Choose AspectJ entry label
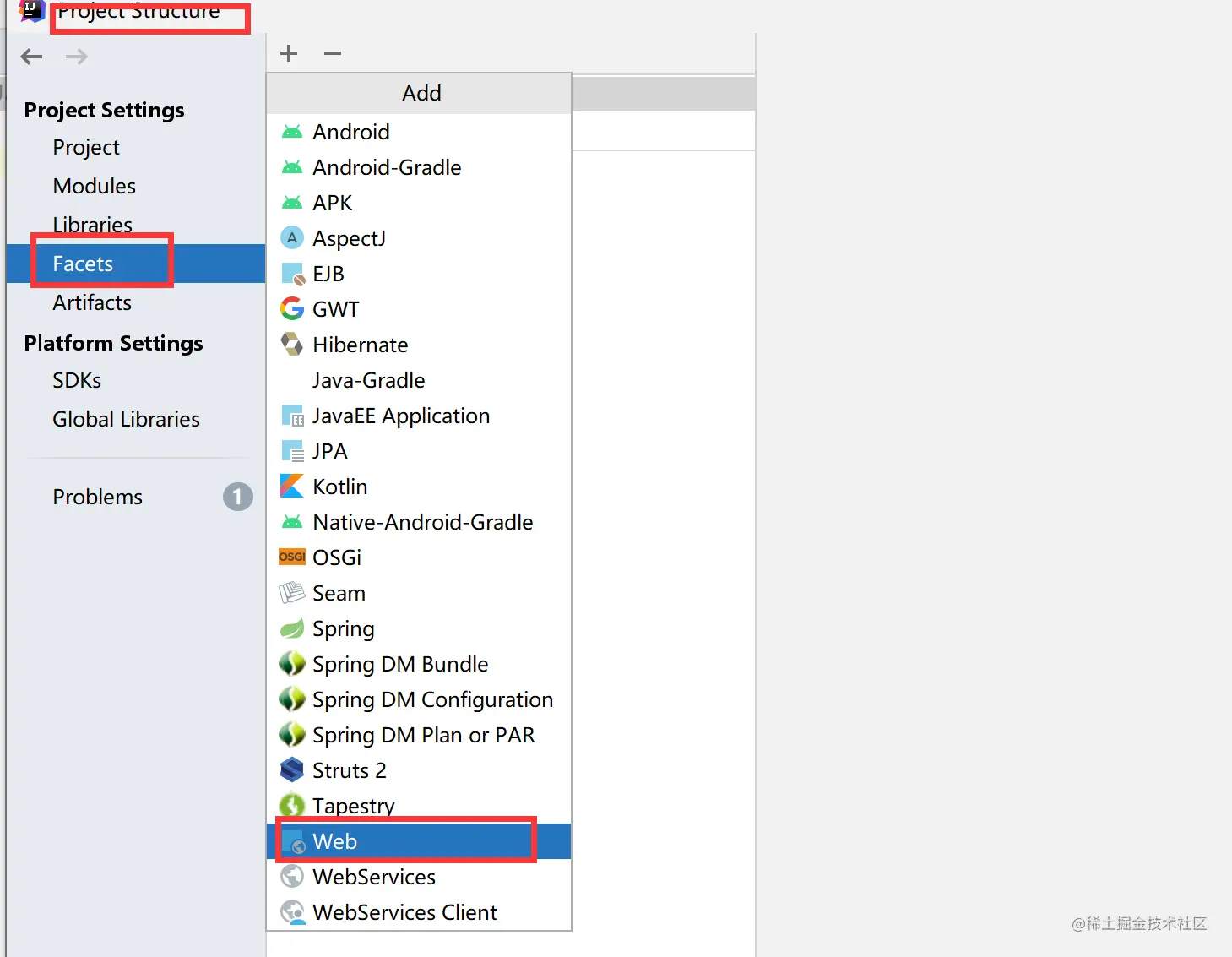Image resolution: width=1232 pixels, height=957 pixels. tap(349, 239)
